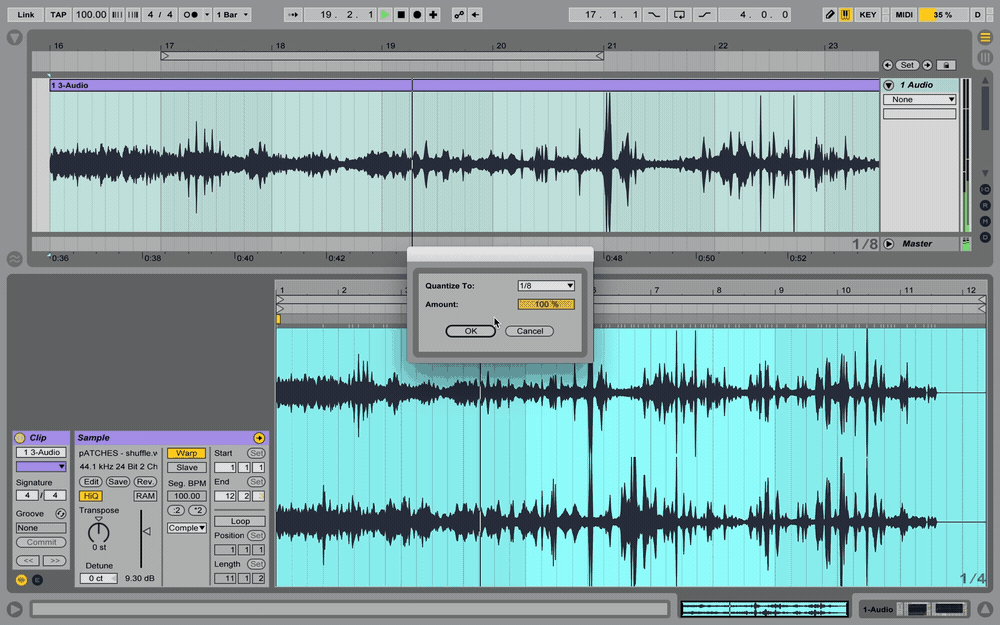This screenshot has width=1000, height=625.
Task: Click the 100.00 tempo field in the transport bar
Action: coord(91,15)
